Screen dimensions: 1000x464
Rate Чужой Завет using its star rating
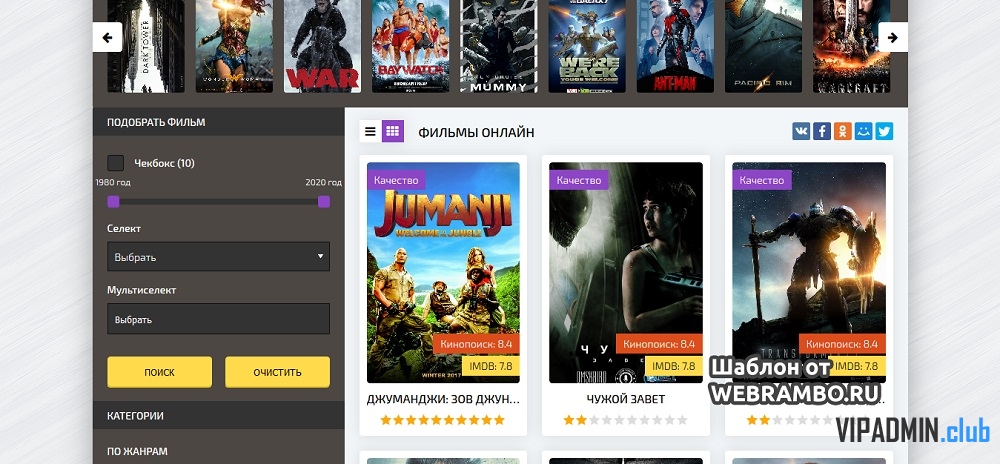pos(626,420)
